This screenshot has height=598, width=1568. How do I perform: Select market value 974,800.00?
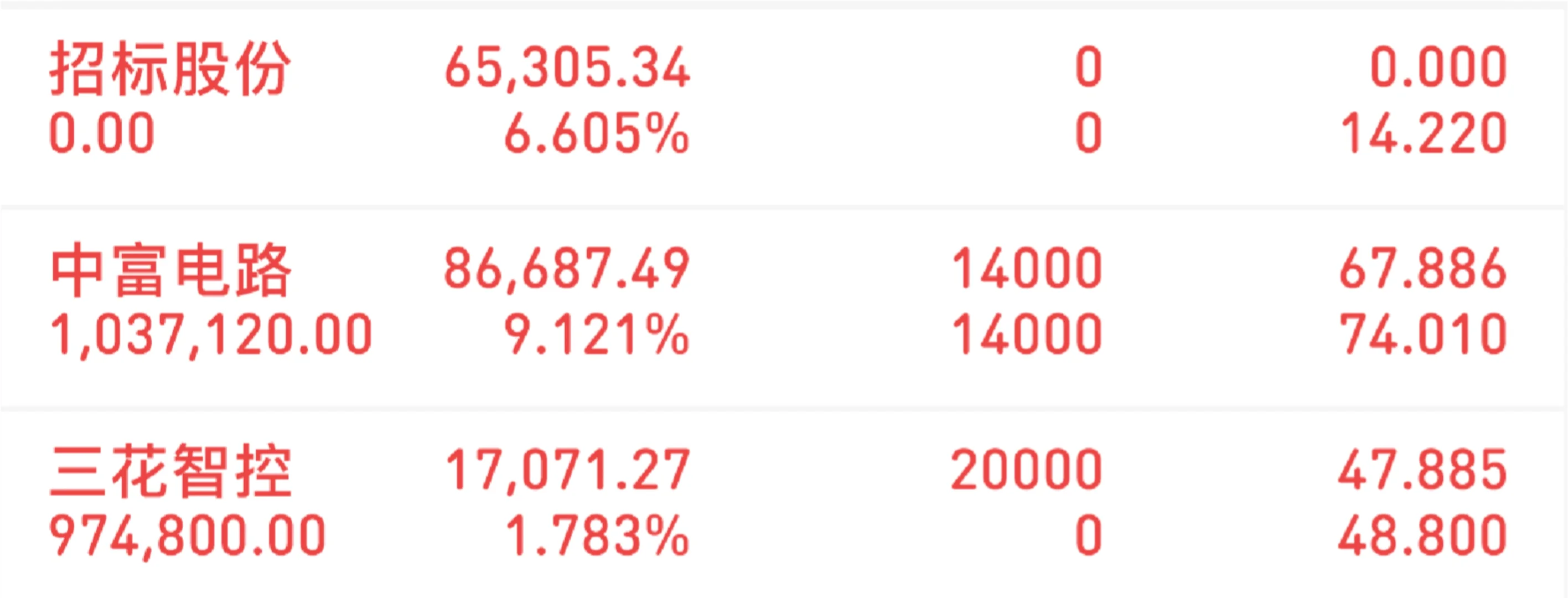[x=188, y=536]
